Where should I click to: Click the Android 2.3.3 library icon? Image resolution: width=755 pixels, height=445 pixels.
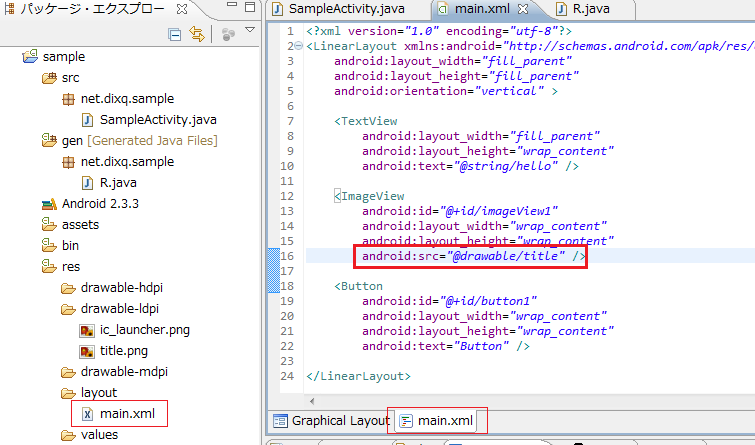(49, 204)
